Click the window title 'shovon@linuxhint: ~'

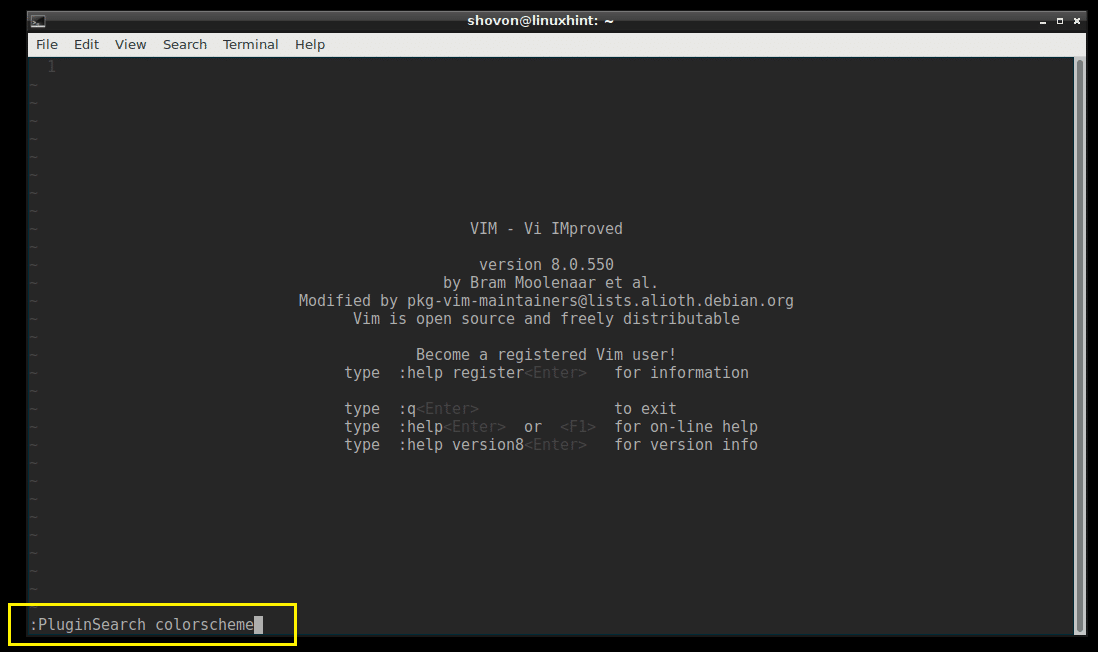tap(540, 21)
